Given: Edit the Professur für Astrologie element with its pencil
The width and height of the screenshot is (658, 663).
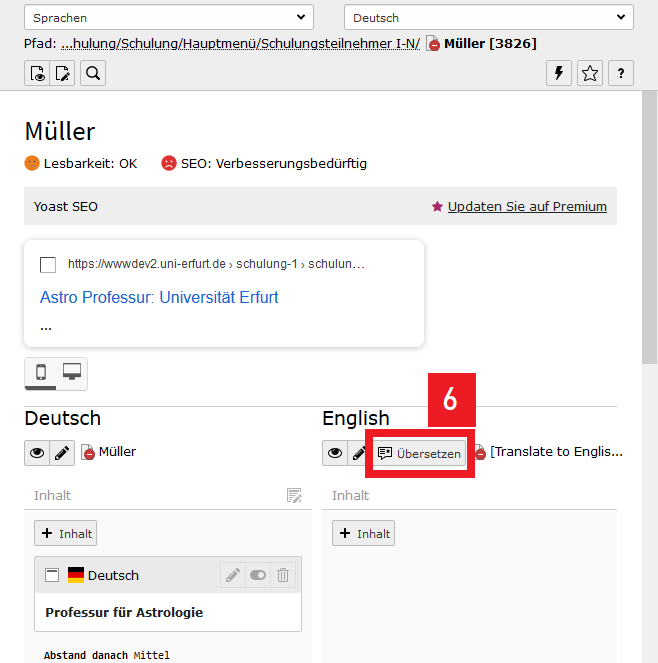Looking at the screenshot, I should [x=232, y=575].
